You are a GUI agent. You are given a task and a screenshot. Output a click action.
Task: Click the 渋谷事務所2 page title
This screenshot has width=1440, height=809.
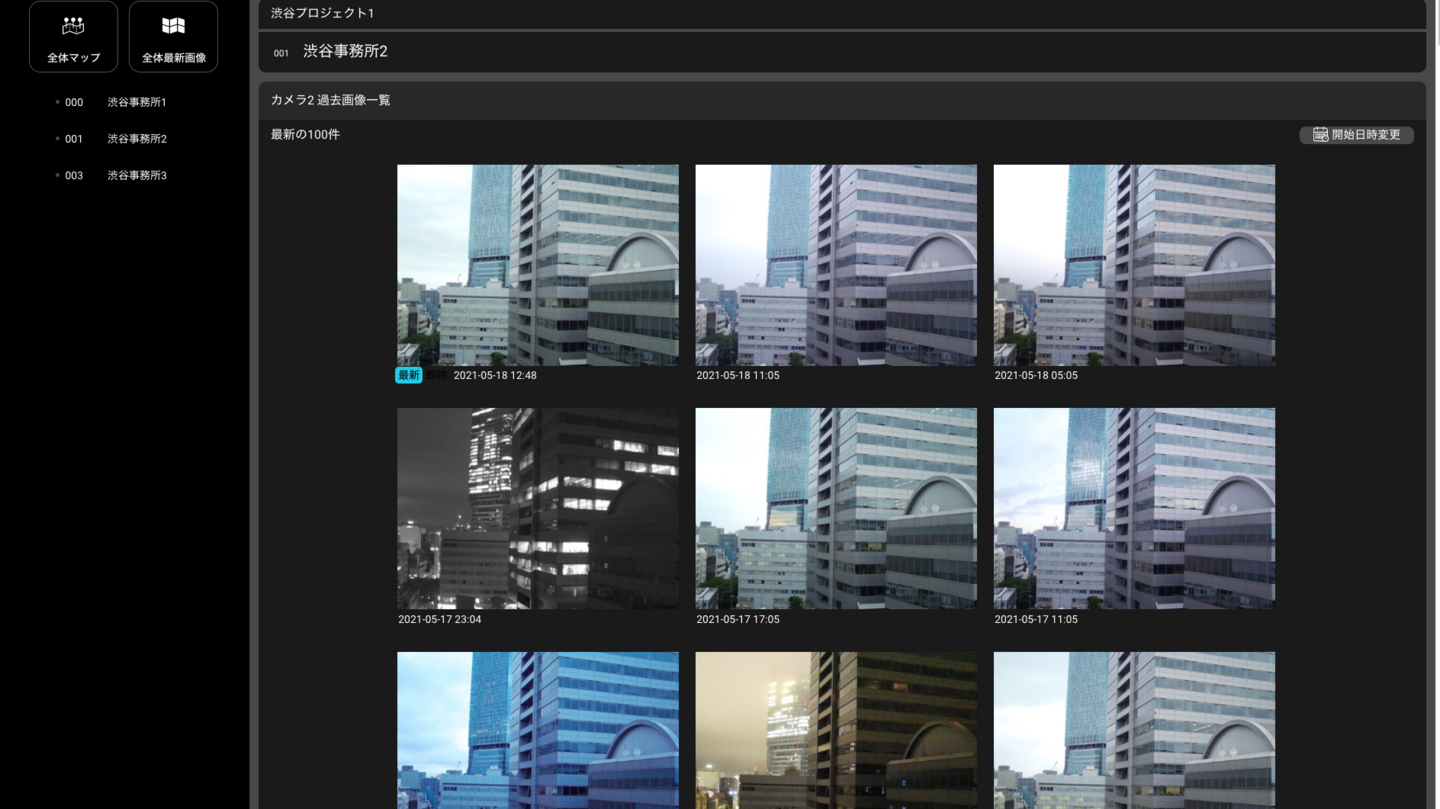345,51
